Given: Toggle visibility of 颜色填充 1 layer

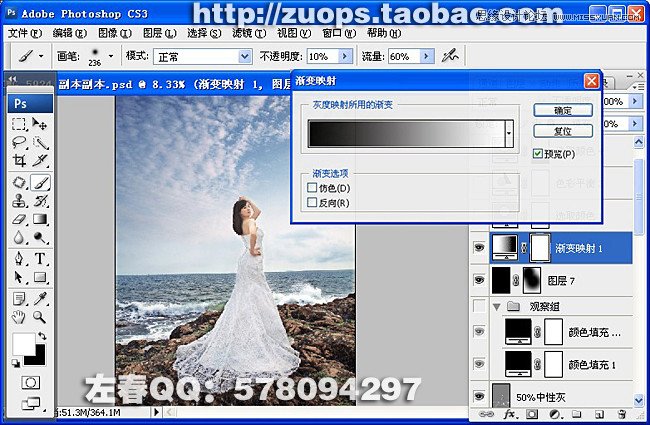Looking at the screenshot, I should [x=479, y=364].
